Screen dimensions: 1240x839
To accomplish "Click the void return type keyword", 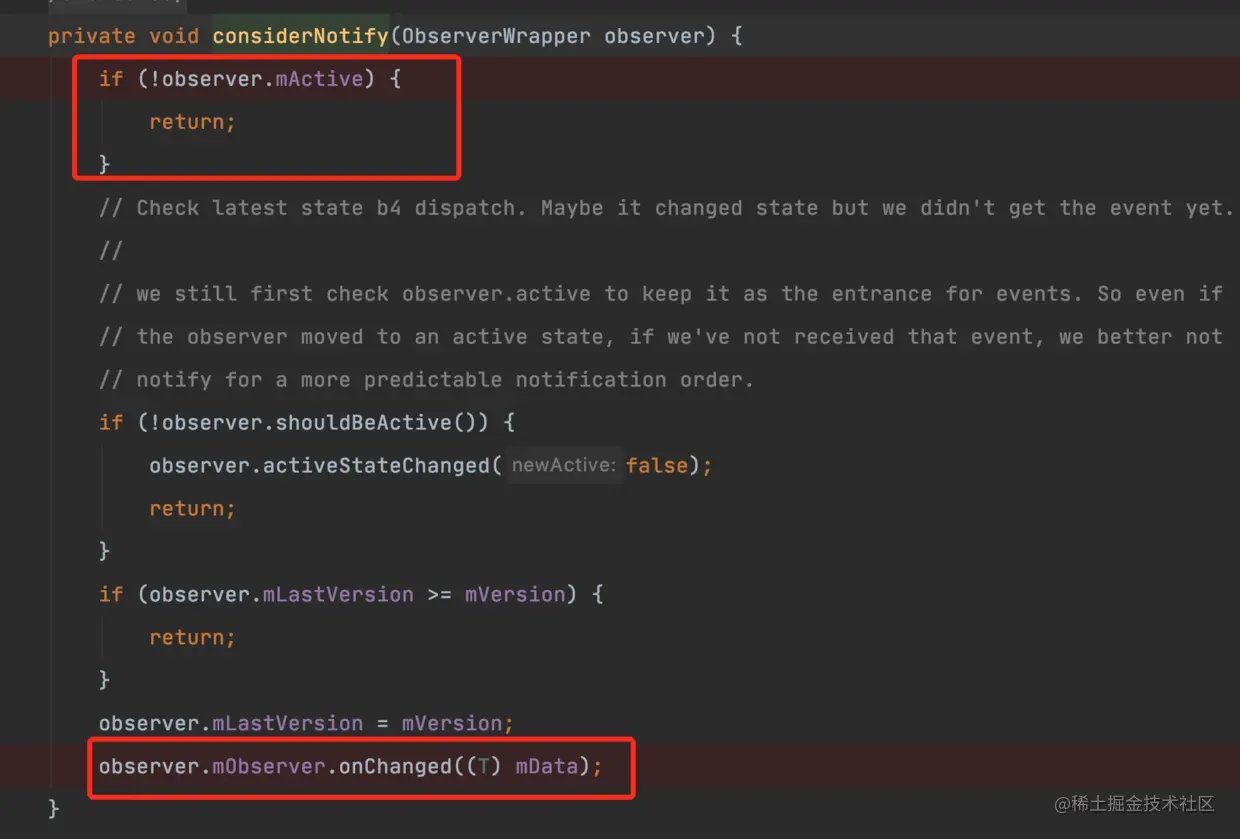I will (x=174, y=37).
